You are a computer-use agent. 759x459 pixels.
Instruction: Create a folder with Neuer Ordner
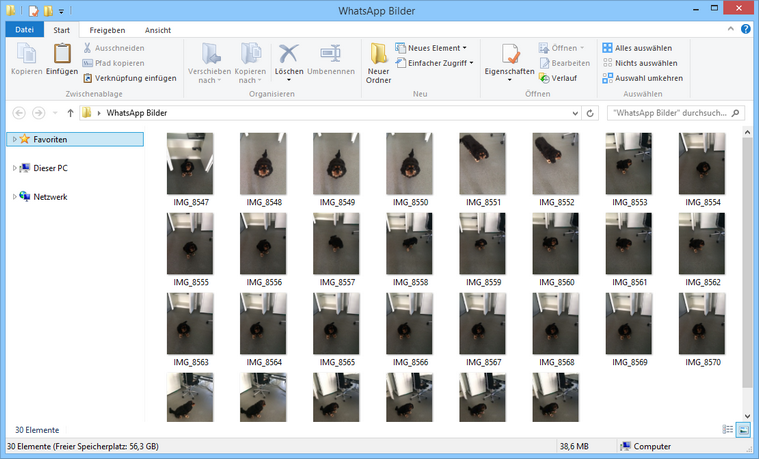click(x=379, y=62)
